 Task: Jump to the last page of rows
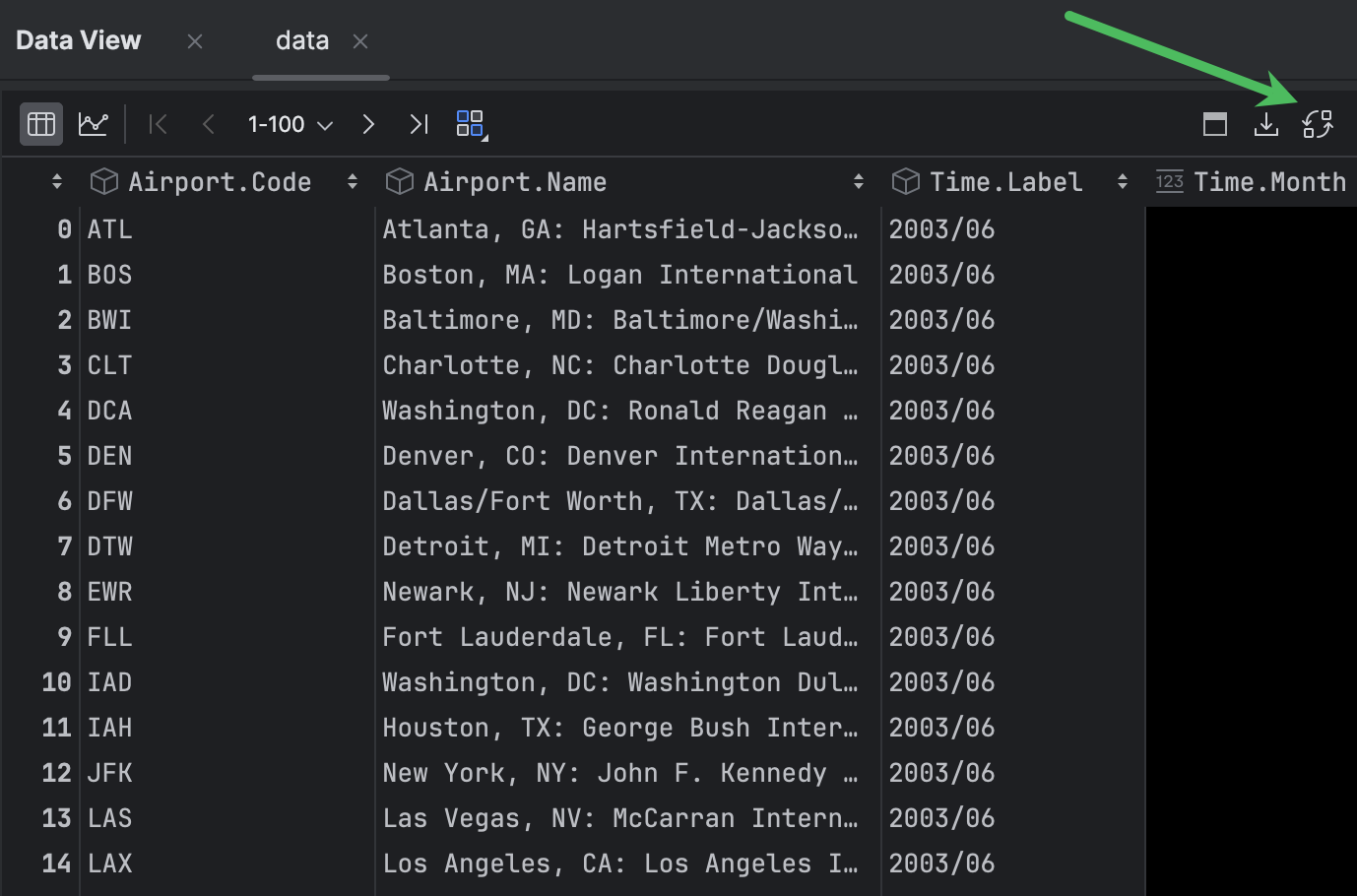click(418, 123)
